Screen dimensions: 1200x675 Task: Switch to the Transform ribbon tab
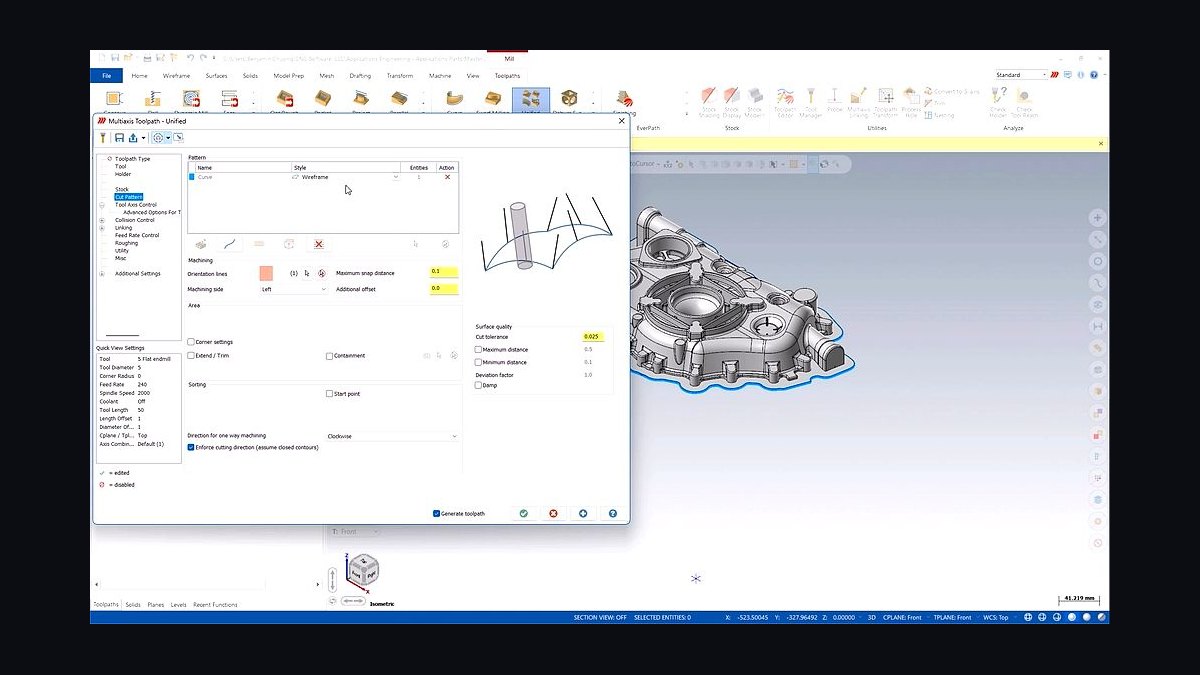[x=399, y=76]
